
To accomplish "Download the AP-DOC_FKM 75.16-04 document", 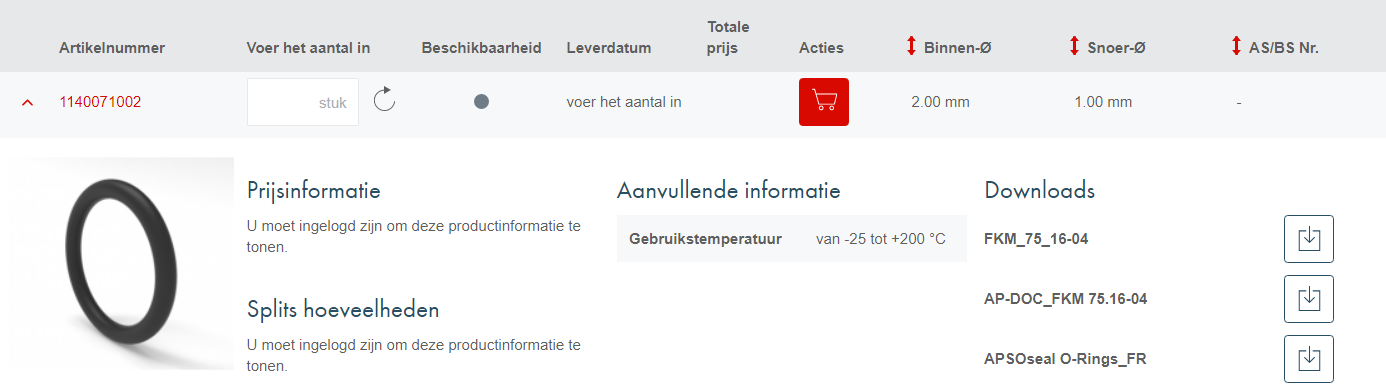I will 1308,299.
